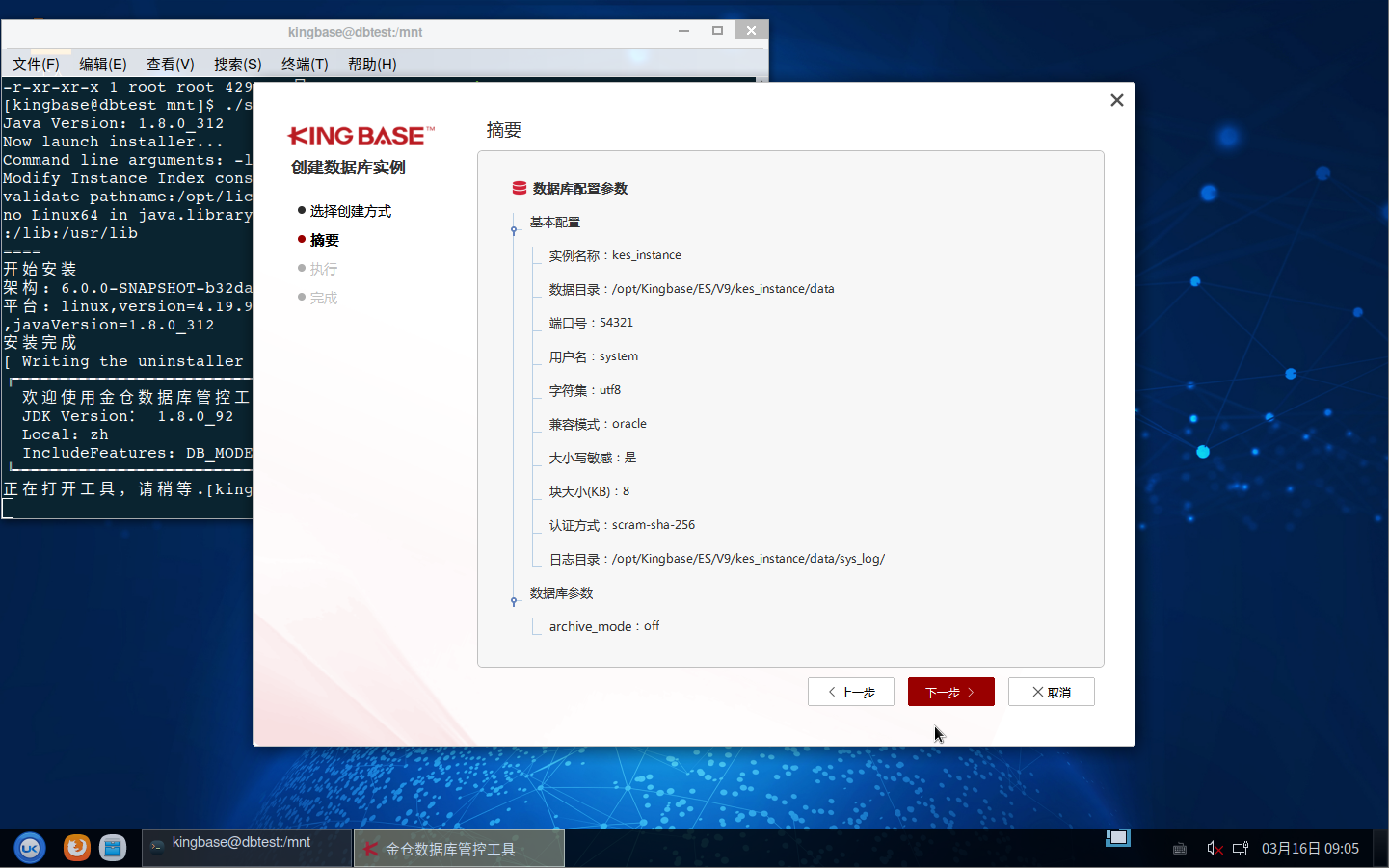Image resolution: width=1389 pixels, height=868 pixels.
Task: Click the 数据库配置参数 heading
Action: pyautogui.click(x=580, y=189)
